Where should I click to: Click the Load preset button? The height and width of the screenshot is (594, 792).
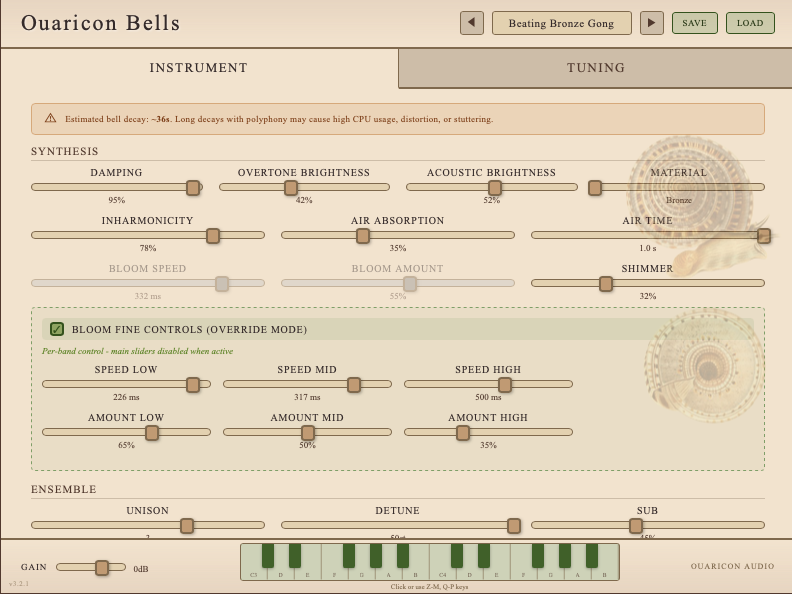tap(749, 23)
